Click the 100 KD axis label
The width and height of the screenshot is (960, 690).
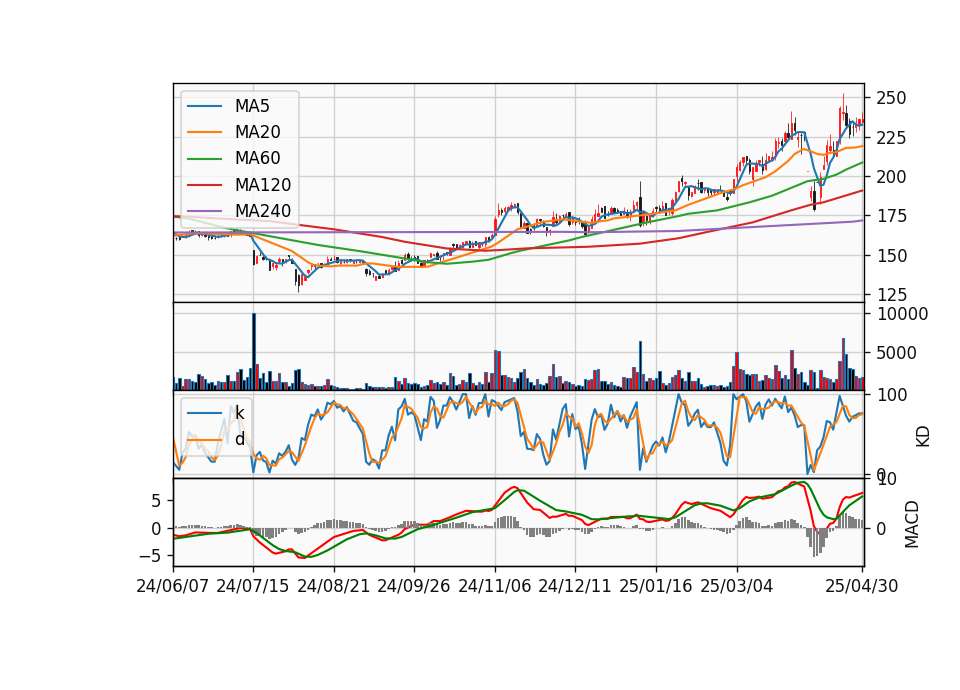point(892,395)
